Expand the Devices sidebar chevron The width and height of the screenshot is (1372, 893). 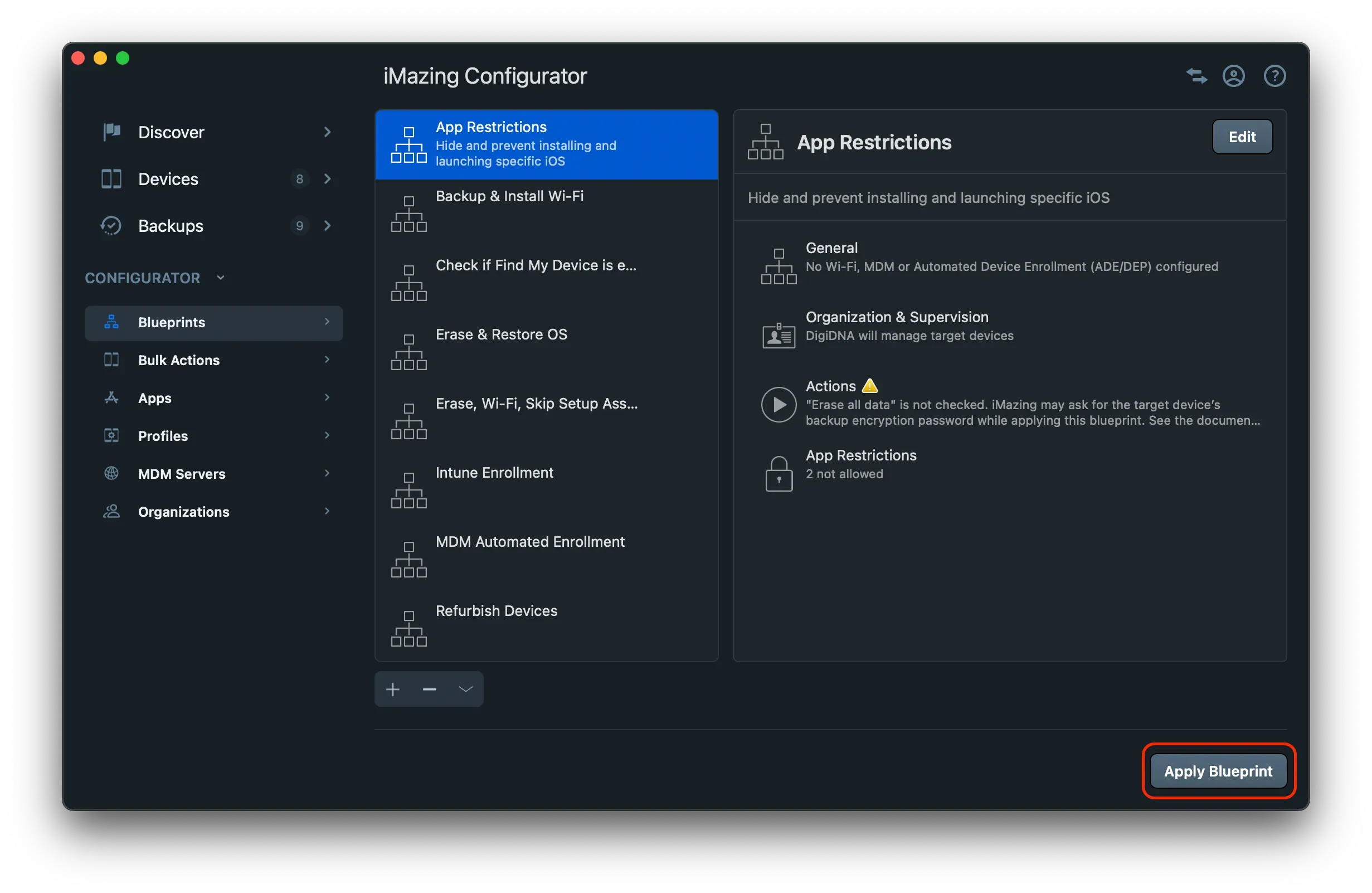click(x=327, y=179)
